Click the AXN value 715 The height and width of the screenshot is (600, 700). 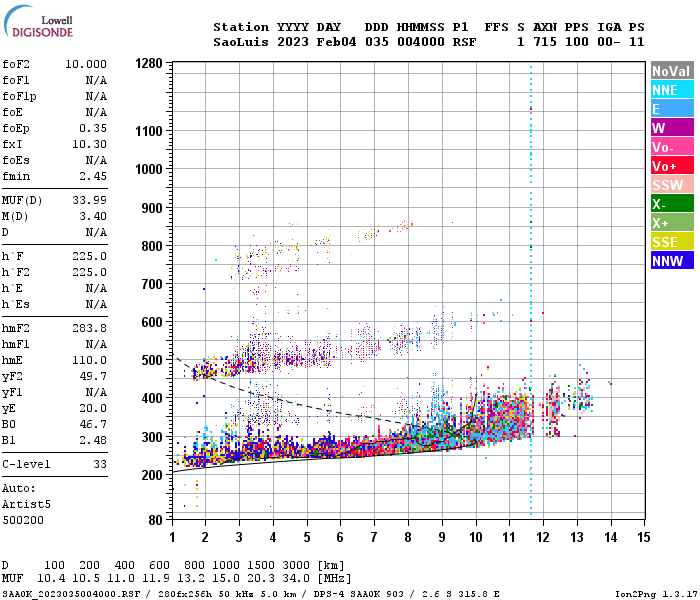(x=545, y=42)
